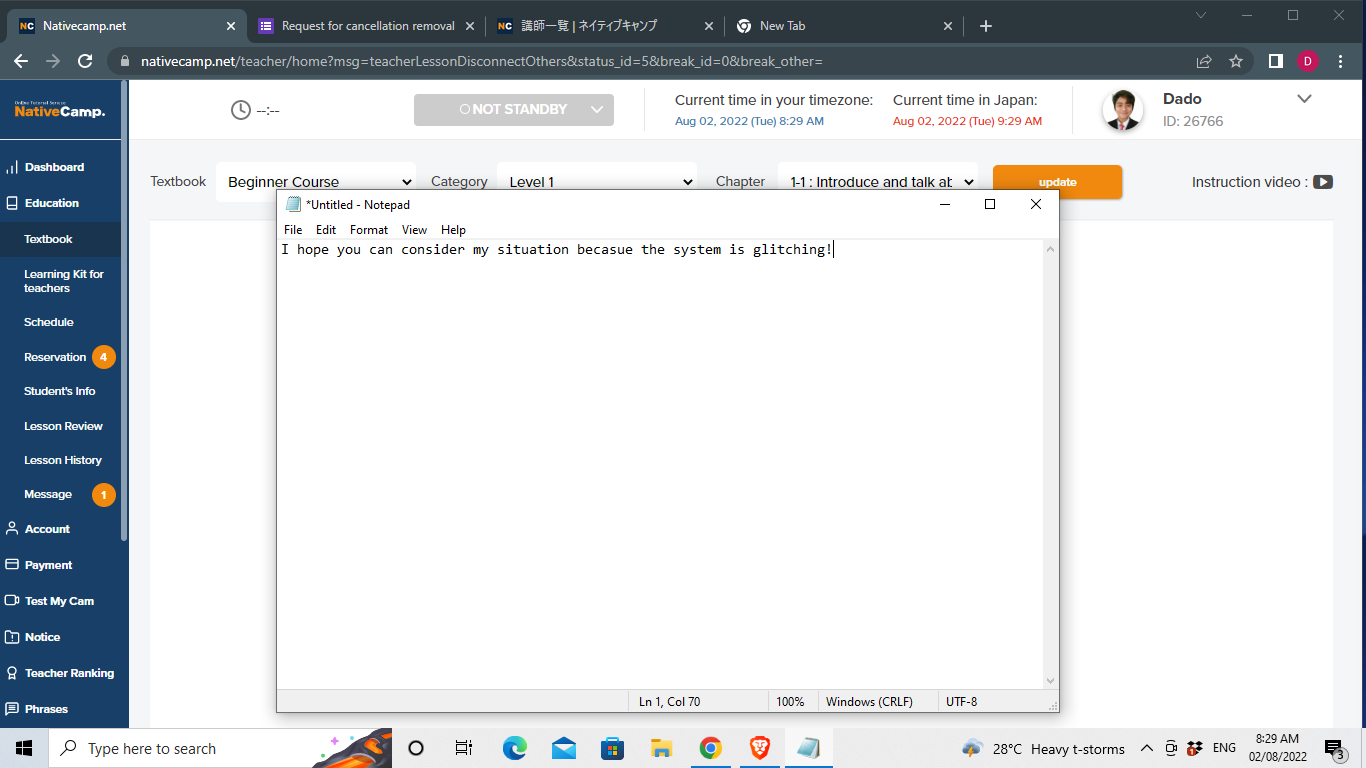Open the notification center icon
This screenshot has width=1366, height=768.
pyautogui.click(x=1334, y=748)
